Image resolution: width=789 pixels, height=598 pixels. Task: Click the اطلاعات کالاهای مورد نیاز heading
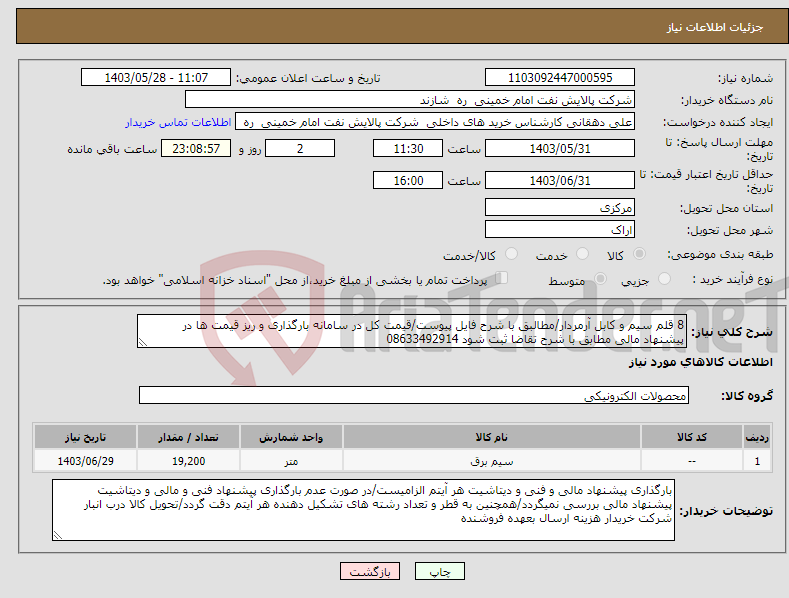tap(700, 362)
